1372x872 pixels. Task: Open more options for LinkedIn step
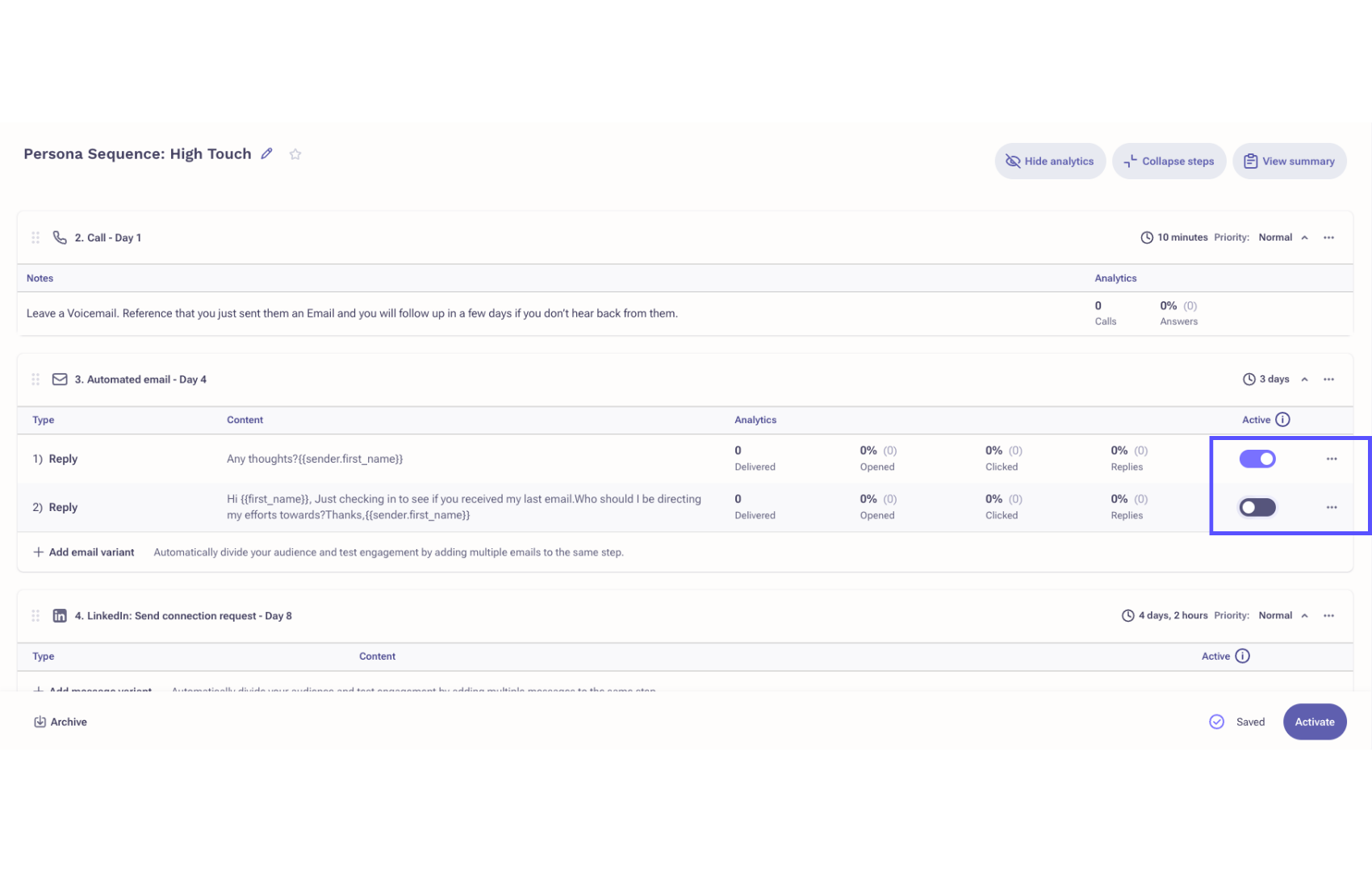(1328, 616)
